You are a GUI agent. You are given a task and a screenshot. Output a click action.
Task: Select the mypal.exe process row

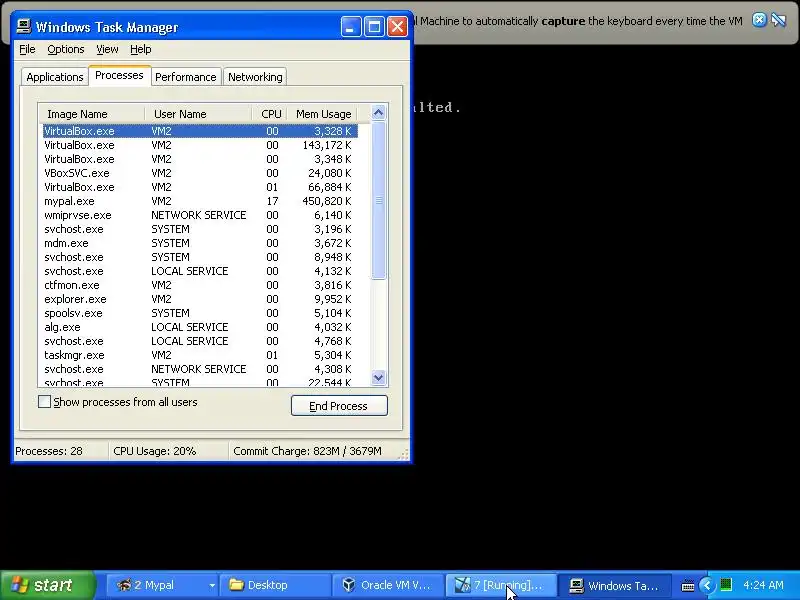(x=201, y=201)
